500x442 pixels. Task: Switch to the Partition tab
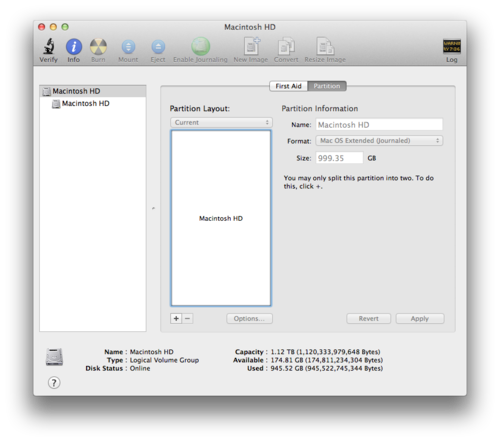(x=327, y=86)
